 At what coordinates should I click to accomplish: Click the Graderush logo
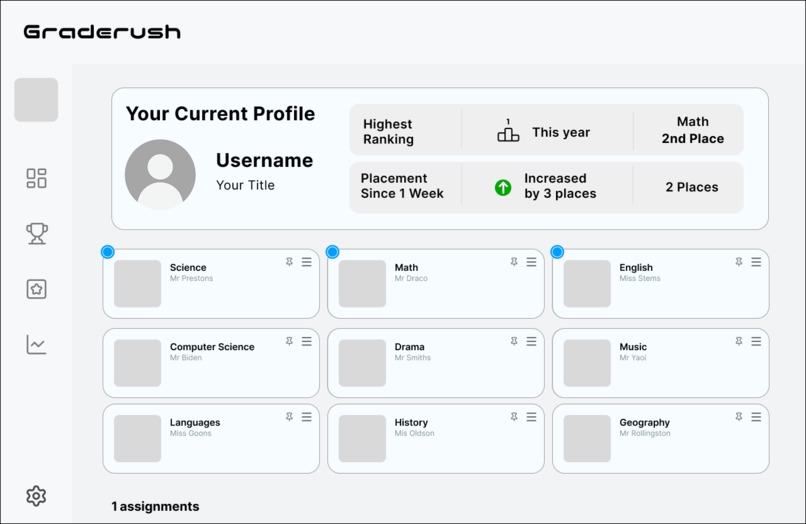[102, 32]
